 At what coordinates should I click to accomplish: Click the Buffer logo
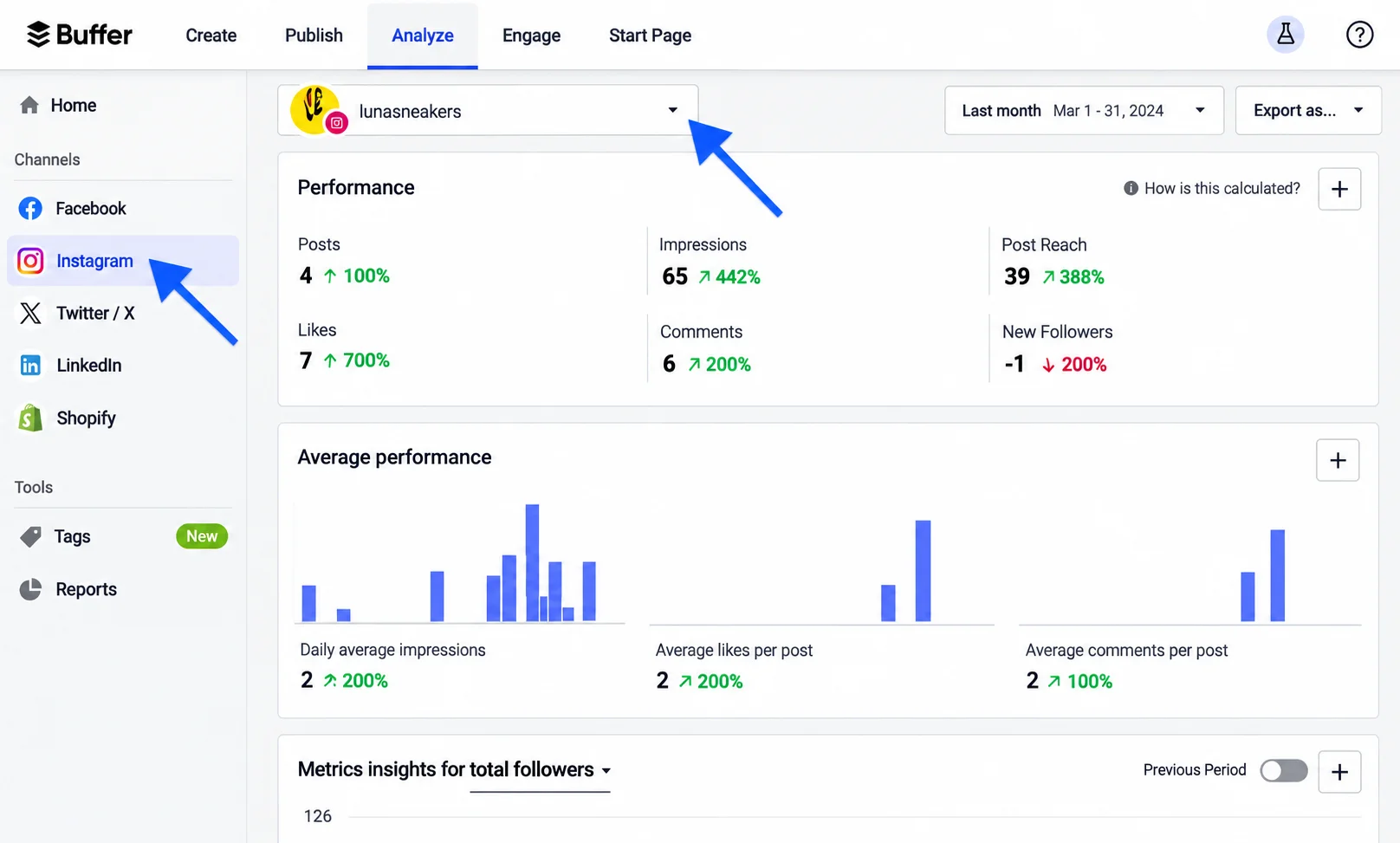coord(79,35)
